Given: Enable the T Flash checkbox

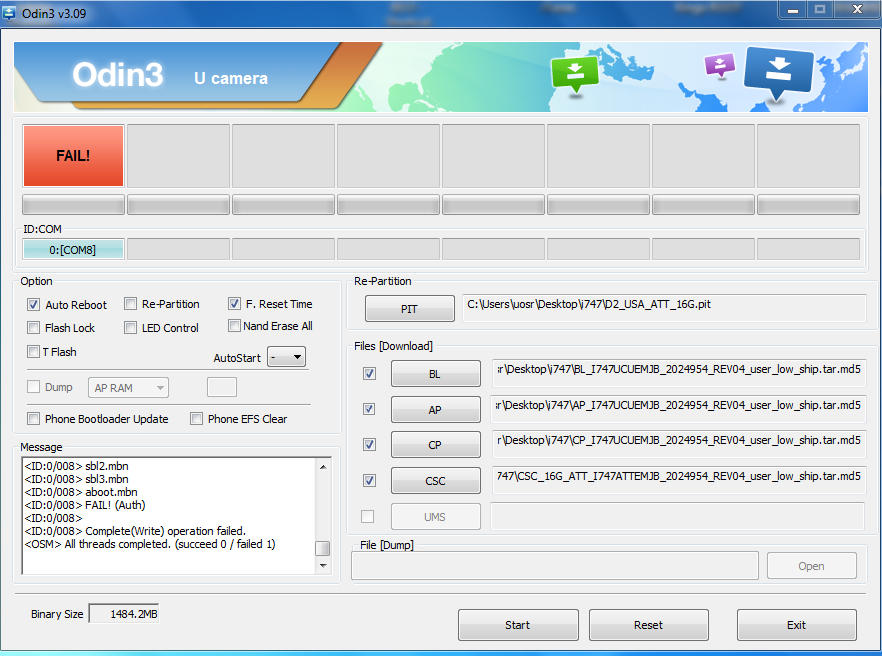Looking at the screenshot, I should pos(33,352).
